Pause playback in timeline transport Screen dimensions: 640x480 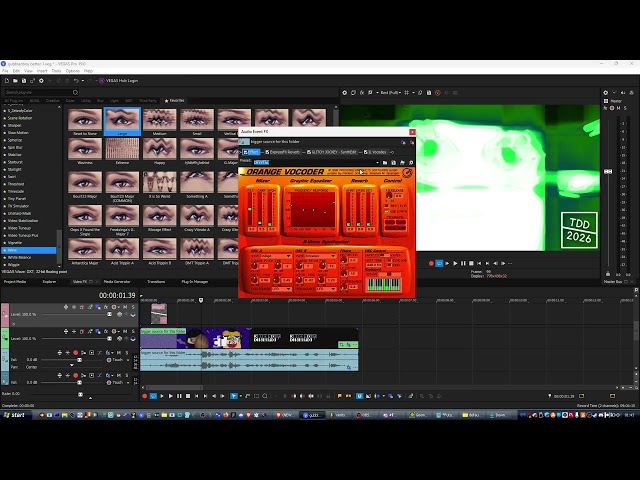[179, 396]
